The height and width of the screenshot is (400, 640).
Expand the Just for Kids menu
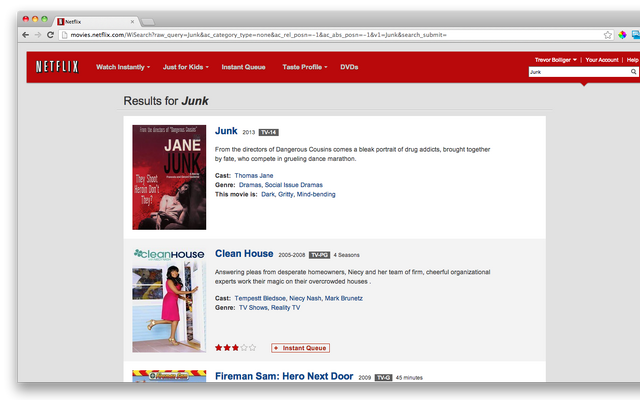(186, 67)
